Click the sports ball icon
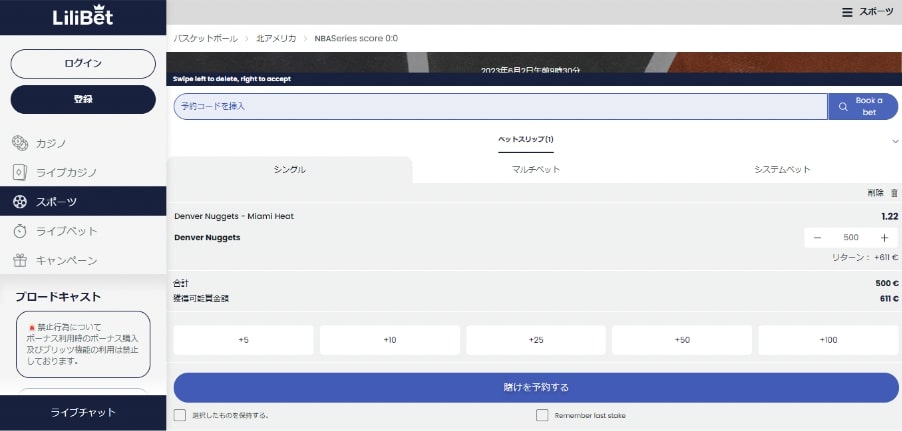Viewport: 902px width, 431px height. click(x=20, y=201)
